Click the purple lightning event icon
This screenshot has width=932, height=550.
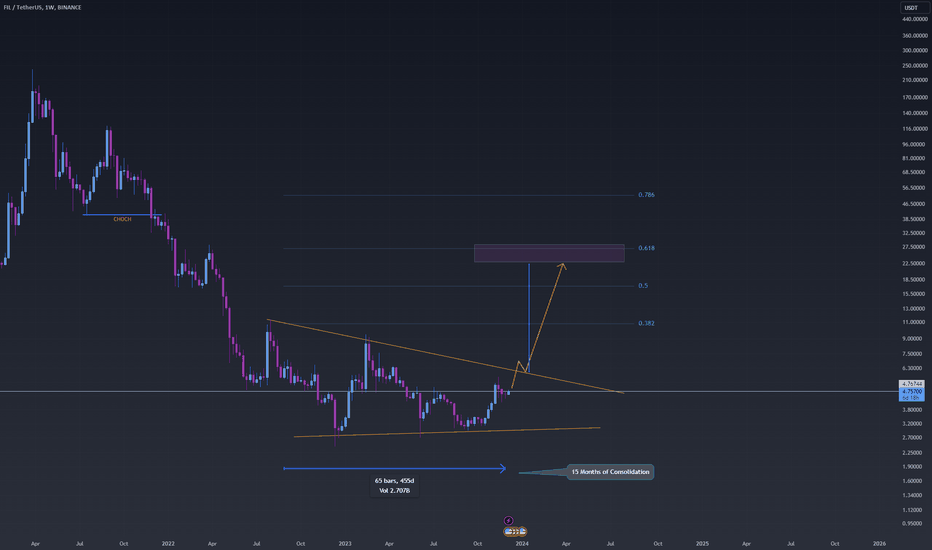pos(508,520)
